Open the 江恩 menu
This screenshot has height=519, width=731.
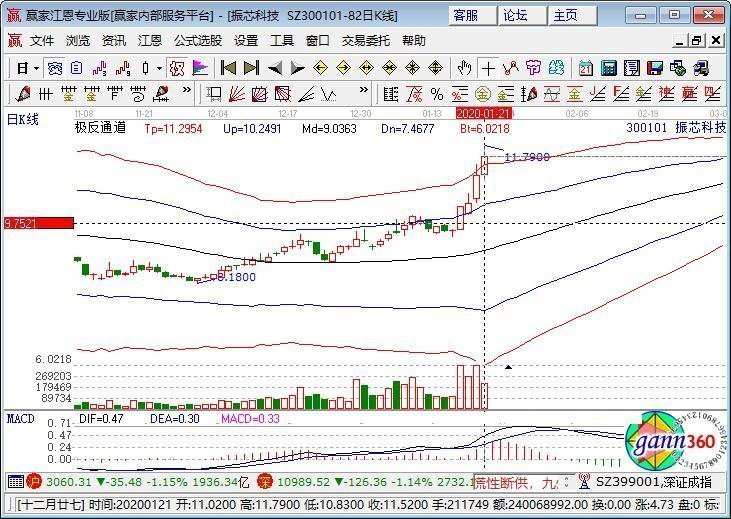tap(150, 41)
